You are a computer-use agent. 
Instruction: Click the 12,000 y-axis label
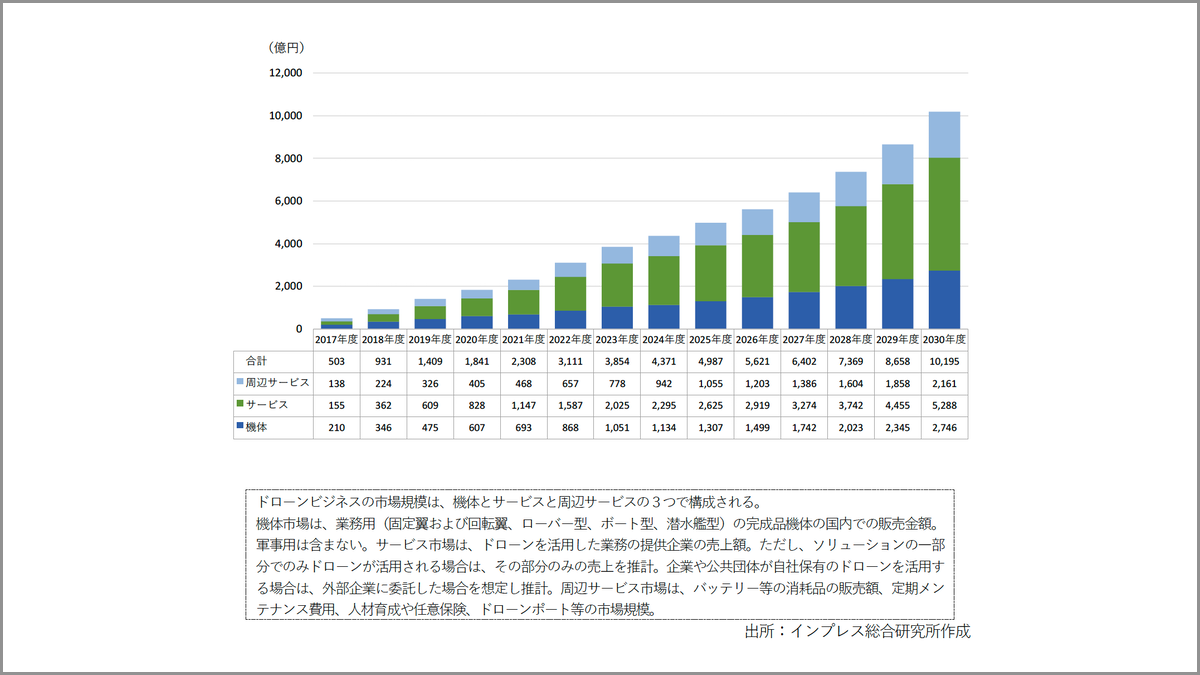coord(284,73)
